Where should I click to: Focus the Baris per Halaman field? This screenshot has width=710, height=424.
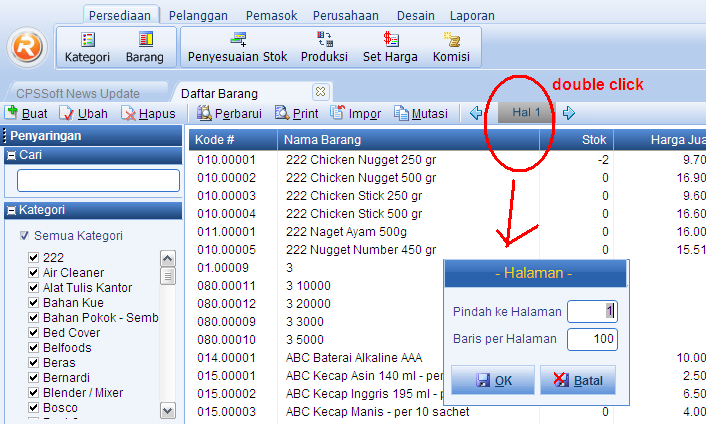592,339
